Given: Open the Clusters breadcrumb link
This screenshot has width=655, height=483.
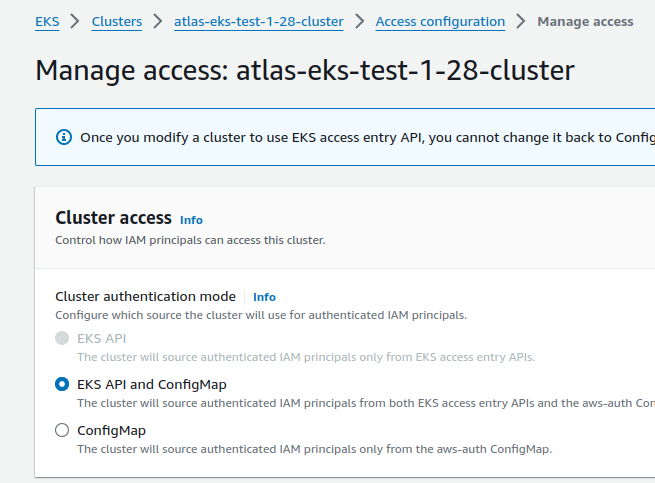Looking at the screenshot, I should (116, 21).
